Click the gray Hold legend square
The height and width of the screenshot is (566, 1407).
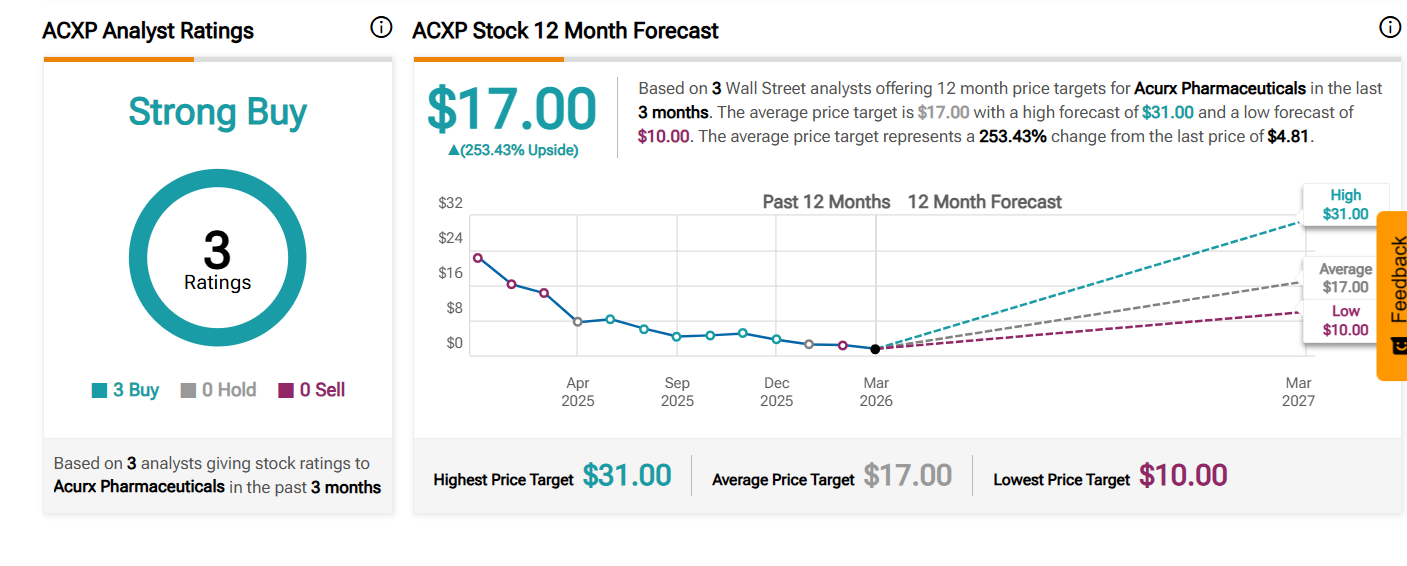coord(188,391)
